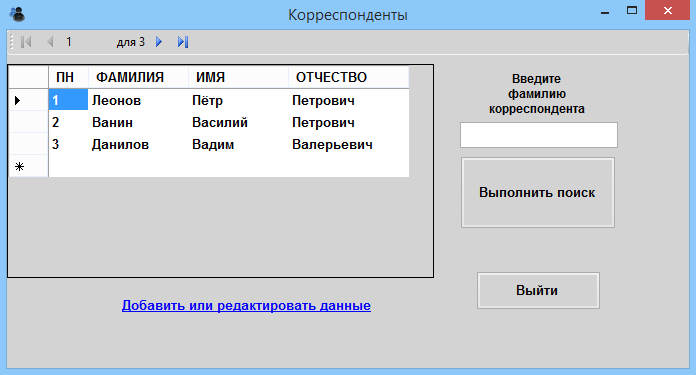Click the 'Выполнить поиск' button
The image size is (696, 375).
coord(538,193)
